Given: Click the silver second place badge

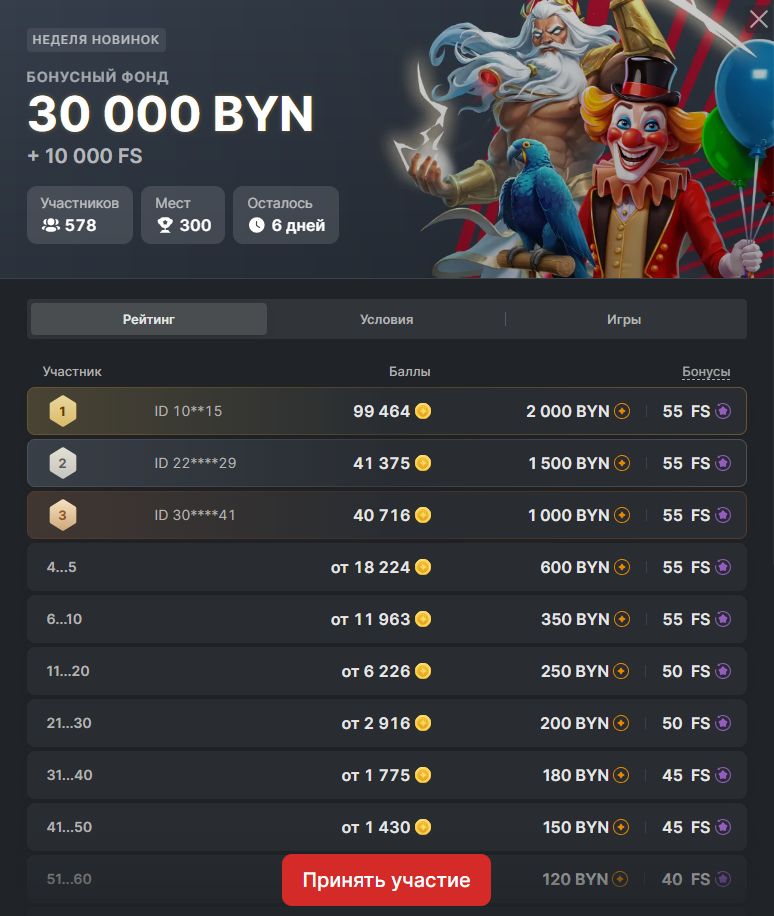Looking at the screenshot, I should tap(63, 463).
